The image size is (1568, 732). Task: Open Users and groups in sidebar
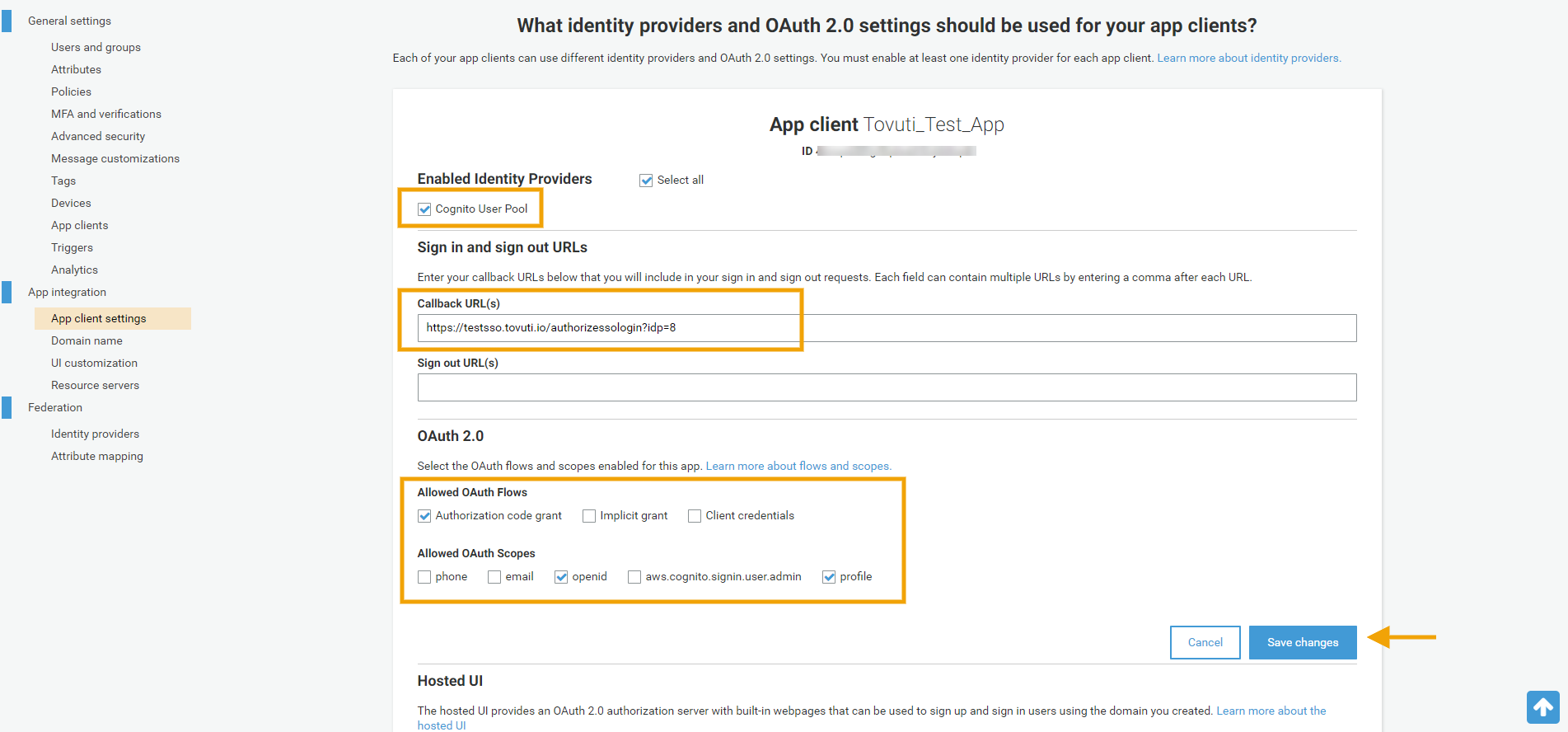(x=96, y=47)
